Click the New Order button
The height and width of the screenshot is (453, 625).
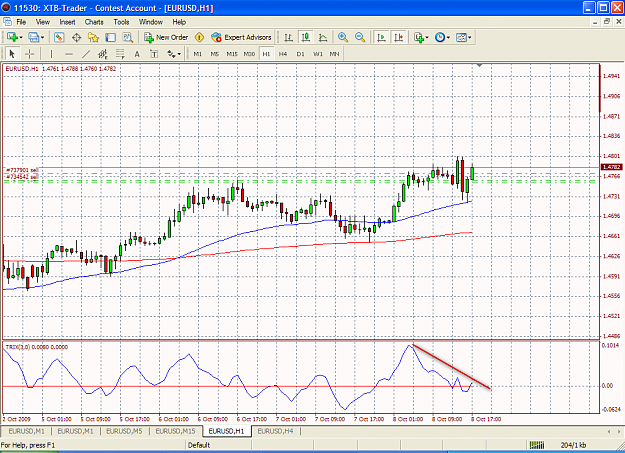tap(166, 37)
